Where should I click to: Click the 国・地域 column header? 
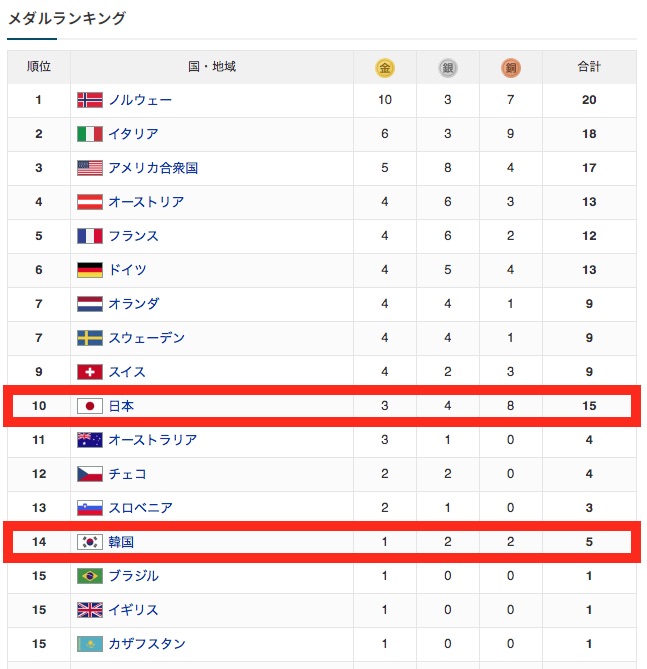pyautogui.click(x=212, y=67)
